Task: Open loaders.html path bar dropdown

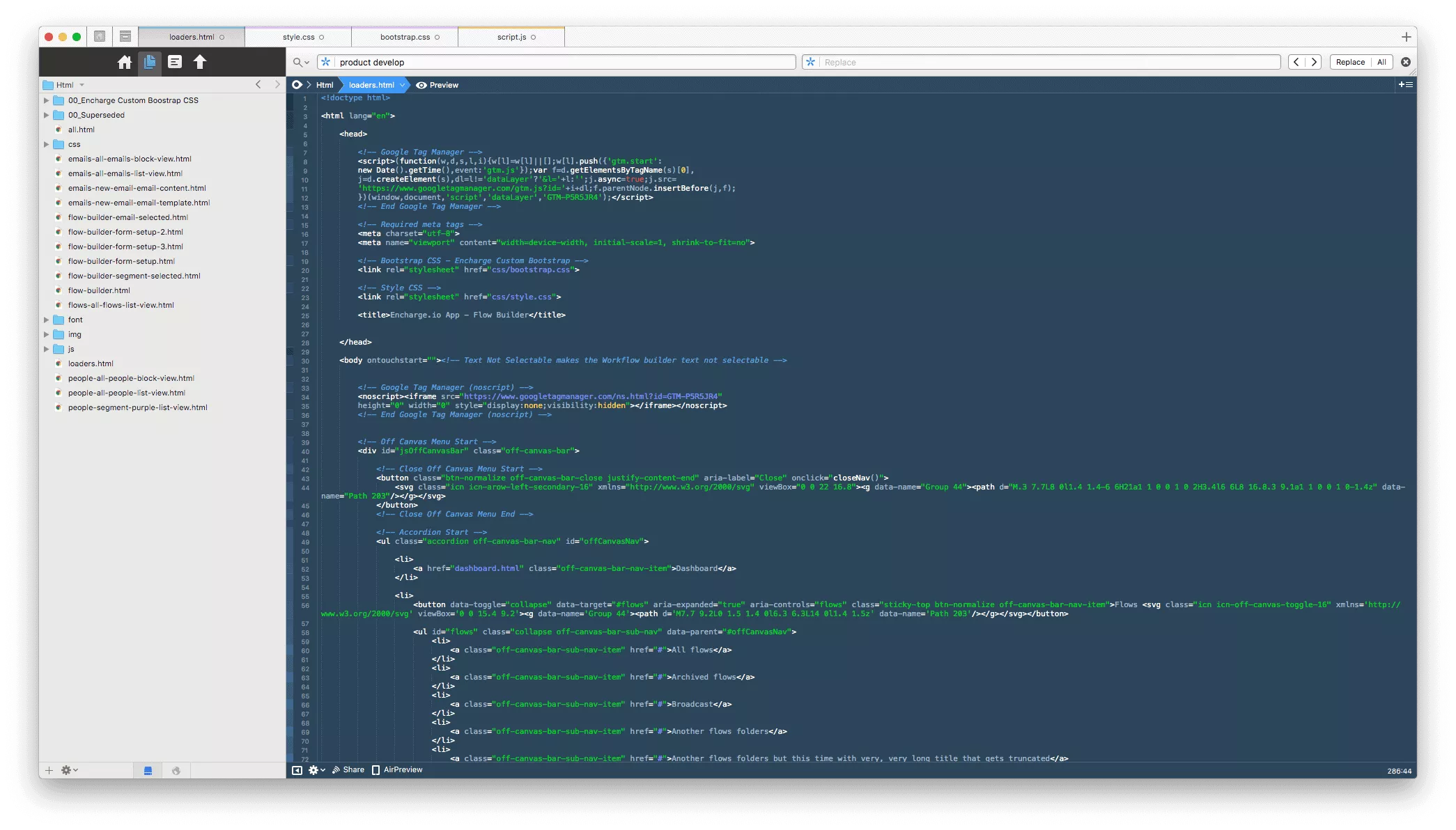Action: pos(402,85)
